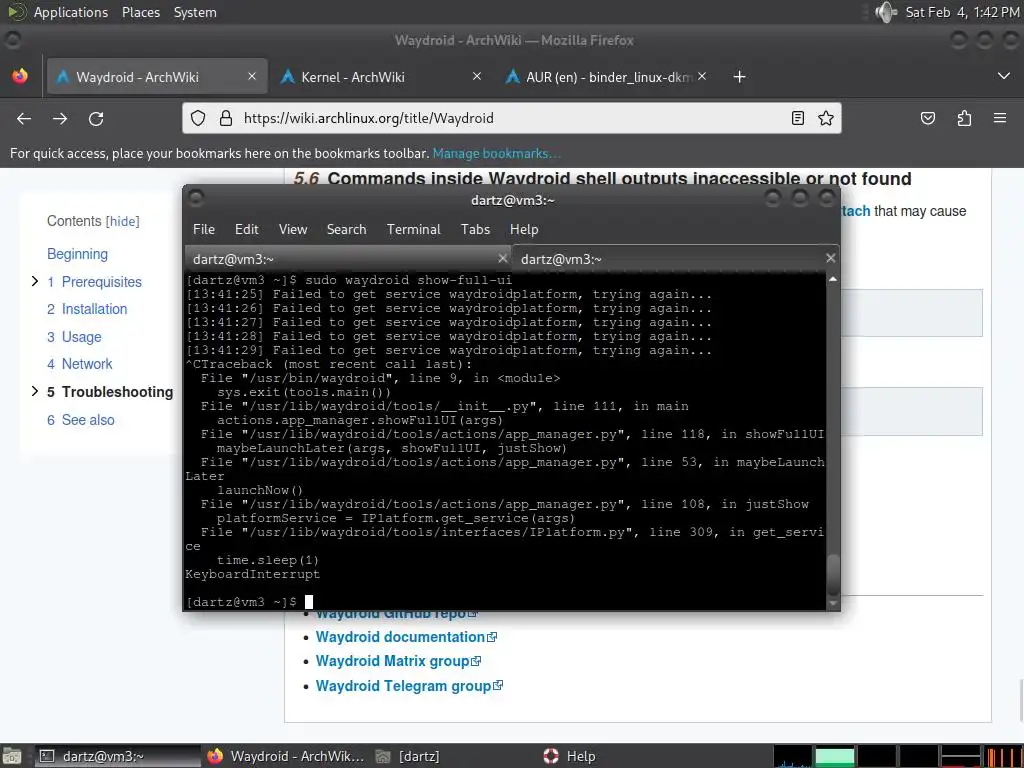Open the Waydroid Matrix group link
The image size is (1024, 768).
[x=392, y=661]
